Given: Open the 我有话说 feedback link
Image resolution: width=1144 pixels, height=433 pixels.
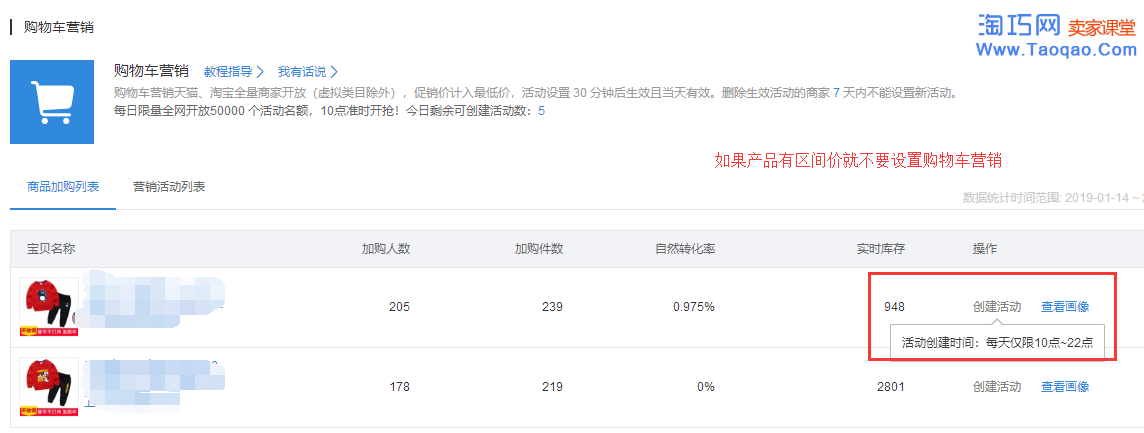Looking at the screenshot, I should 302,72.
